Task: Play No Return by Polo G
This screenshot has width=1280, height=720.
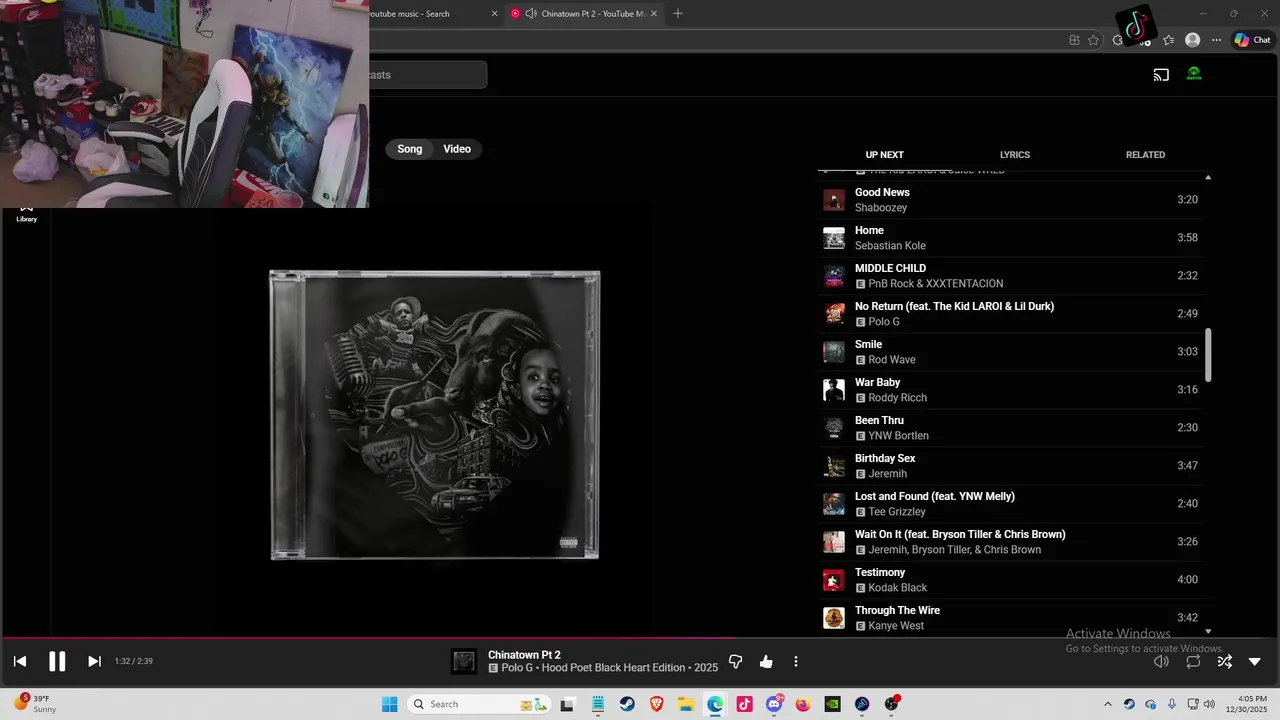Action: point(1010,314)
